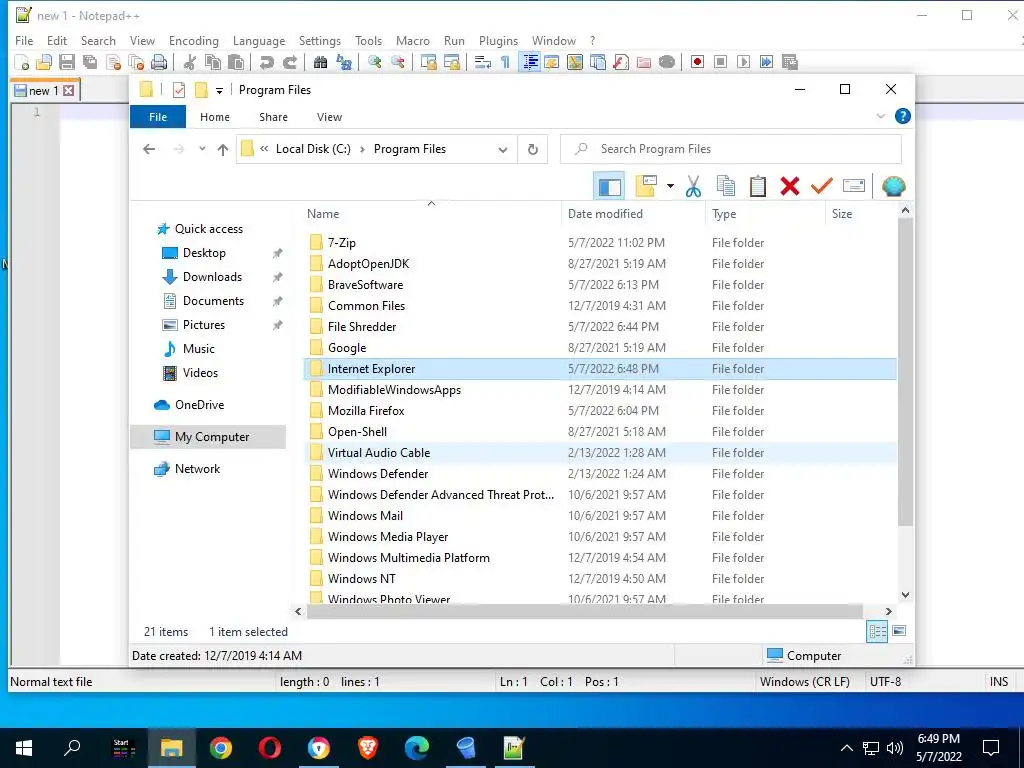Viewport: 1024px width, 768px height.
Task: Open address bar history dropdown
Action: pyautogui.click(x=502, y=150)
